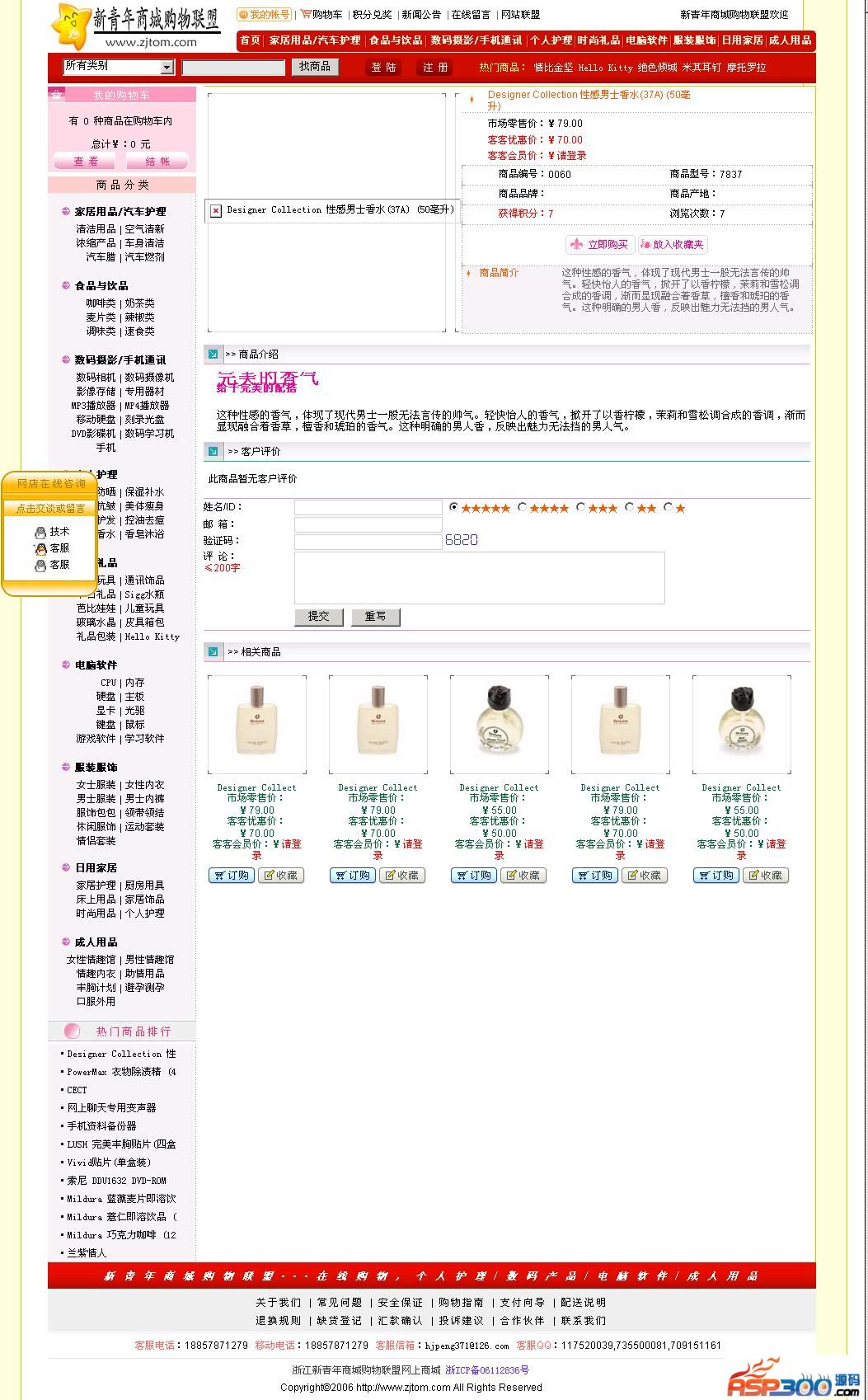868x1400 pixels.
Task: Click the 评论 comment textarea
Action: click(x=480, y=578)
